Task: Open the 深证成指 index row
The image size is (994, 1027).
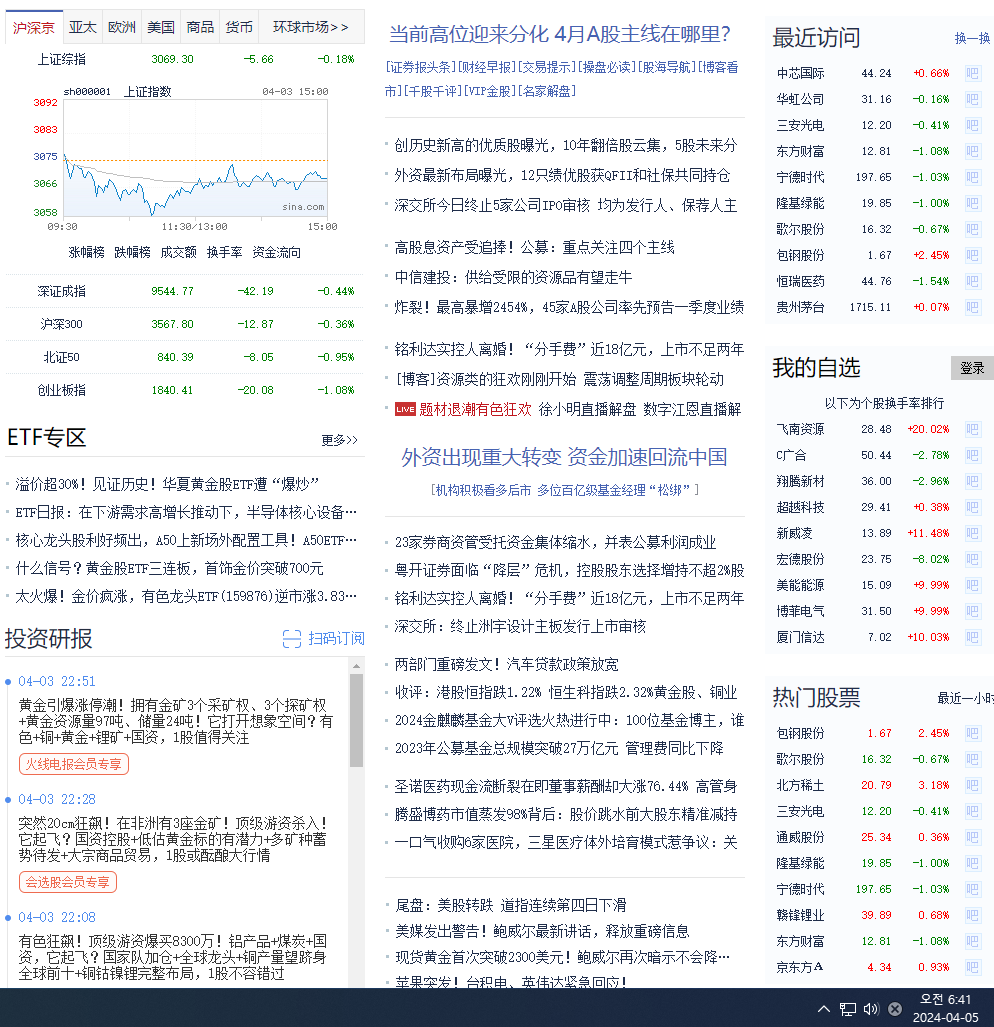Action: click(x=185, y=291)
